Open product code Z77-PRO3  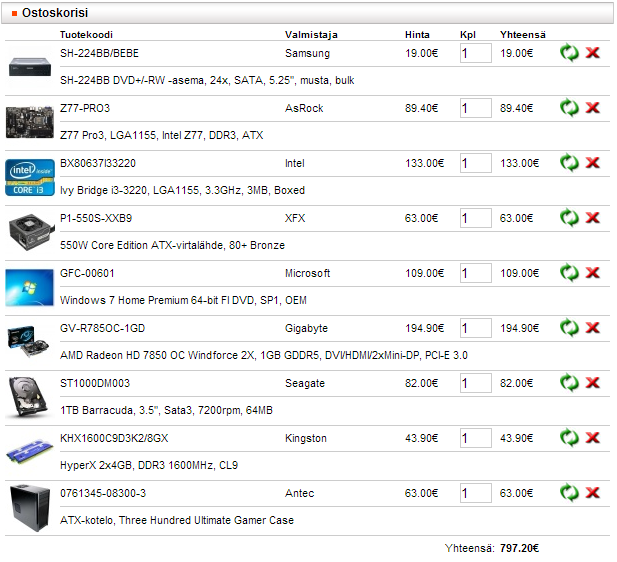pyautogui.click(x=85, y=108)
